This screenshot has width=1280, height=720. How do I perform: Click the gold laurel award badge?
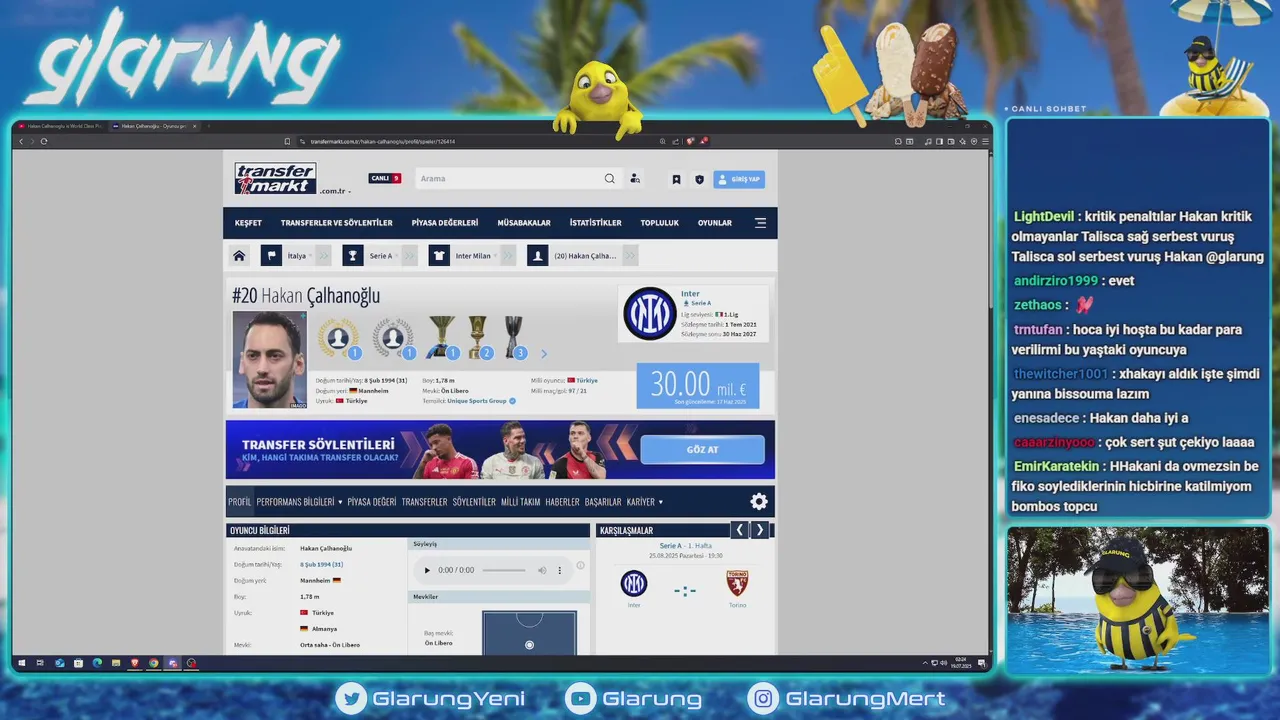pyautogui.click(x=339, y=338)
